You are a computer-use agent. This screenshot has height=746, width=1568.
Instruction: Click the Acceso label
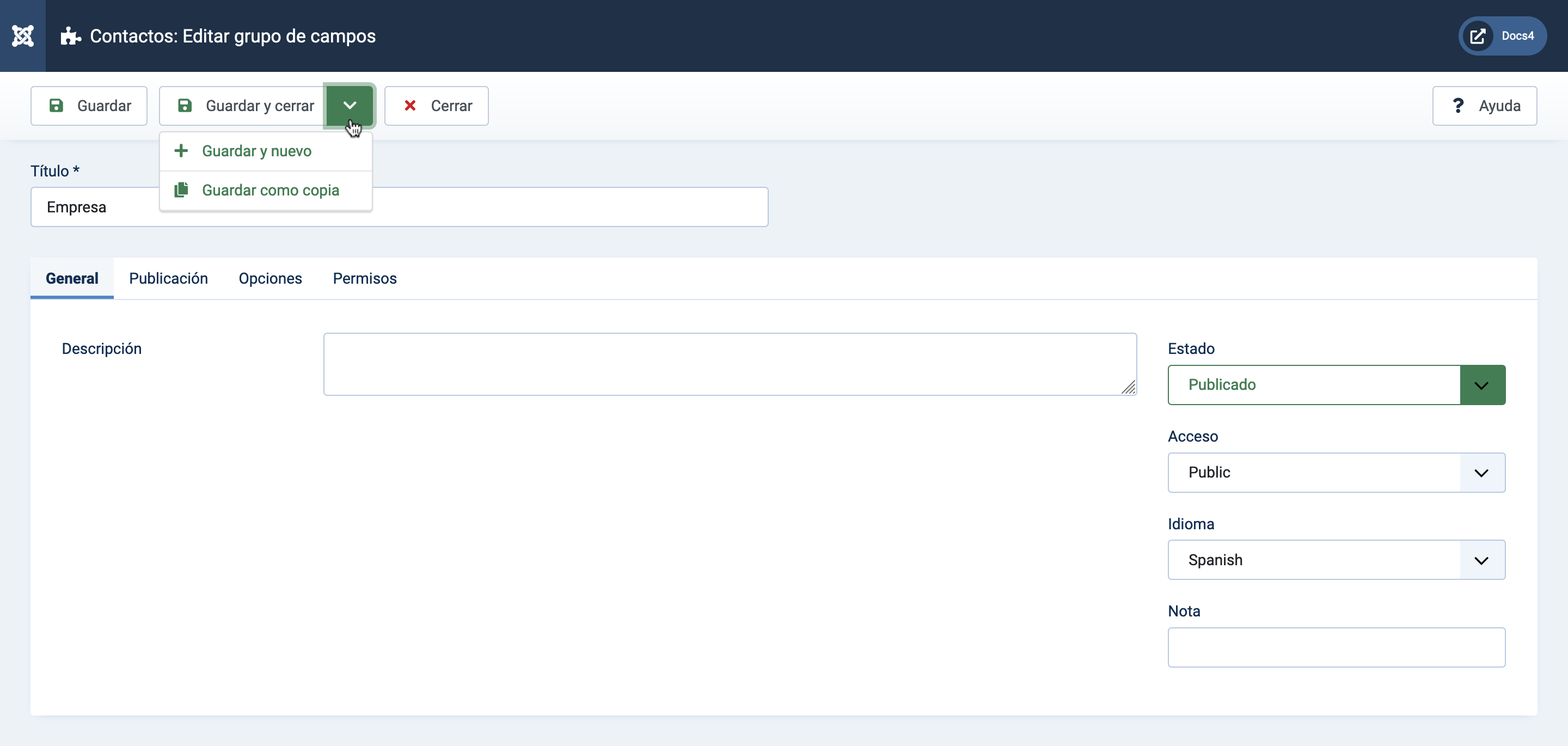tap(1192, 437)
